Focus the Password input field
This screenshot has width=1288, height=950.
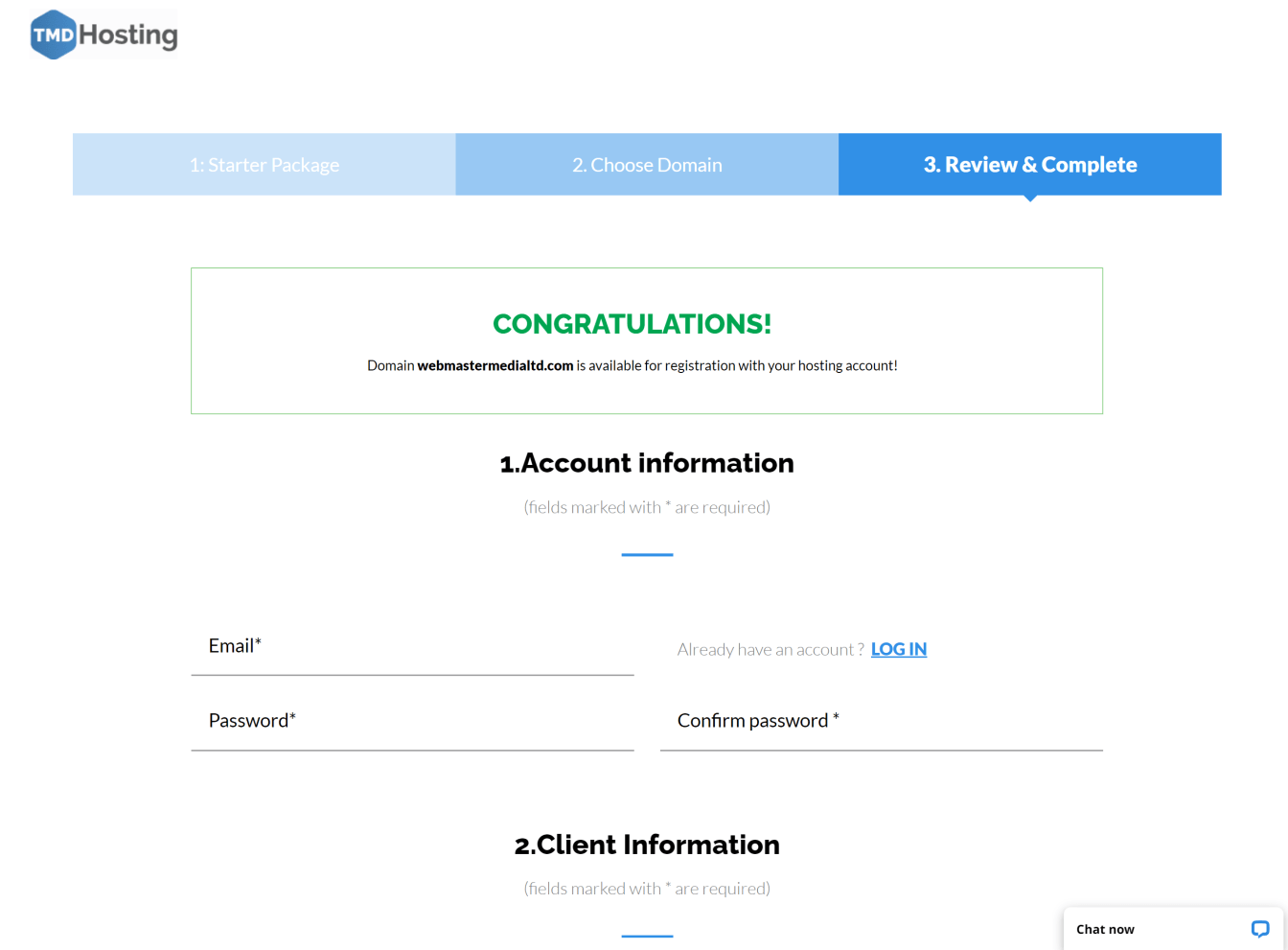tap(413, 722)
